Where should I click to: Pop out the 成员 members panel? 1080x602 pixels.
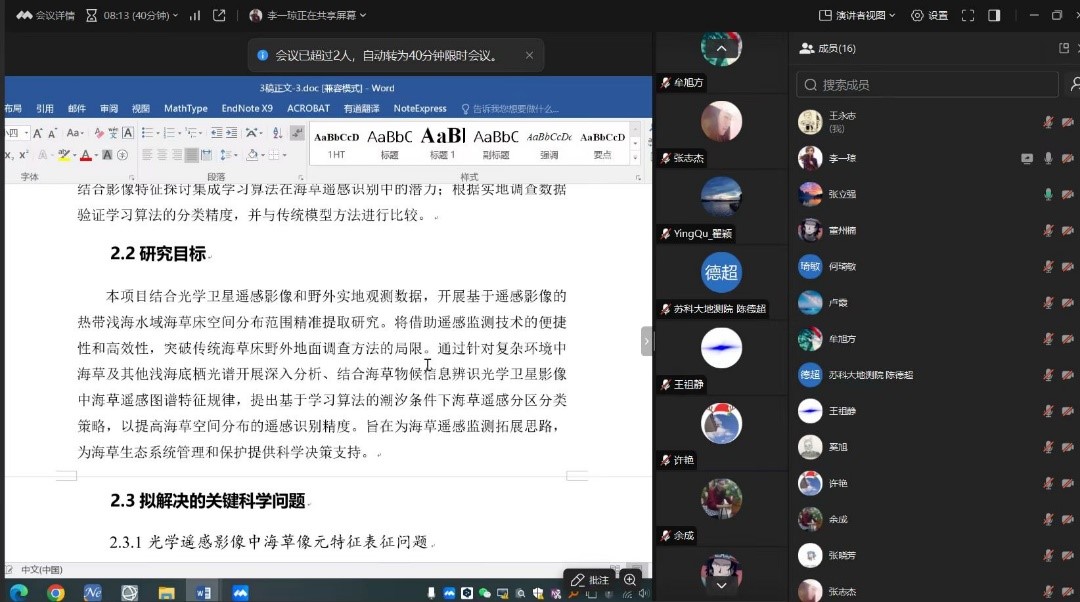pos(1064,48)
